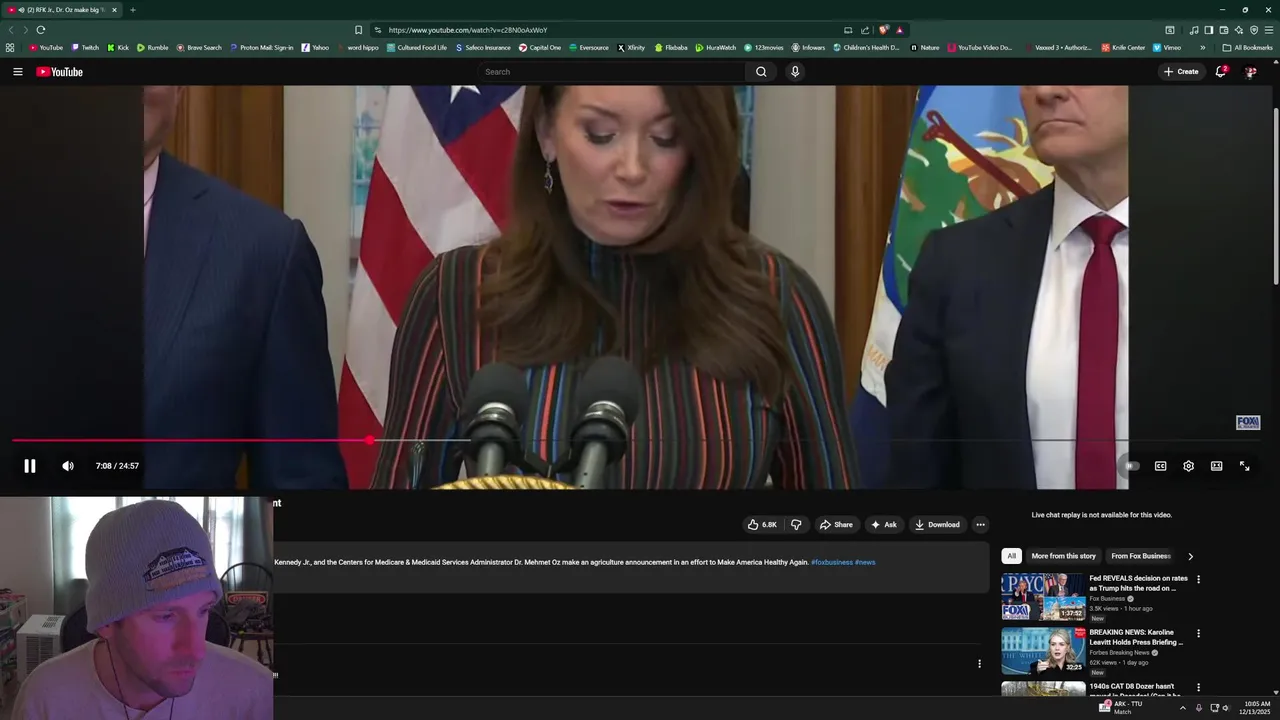Open the Xfinity bookmark
The width and height of the screenshot is (1280, 720).
pyautogui.click(x=631, y=47)
